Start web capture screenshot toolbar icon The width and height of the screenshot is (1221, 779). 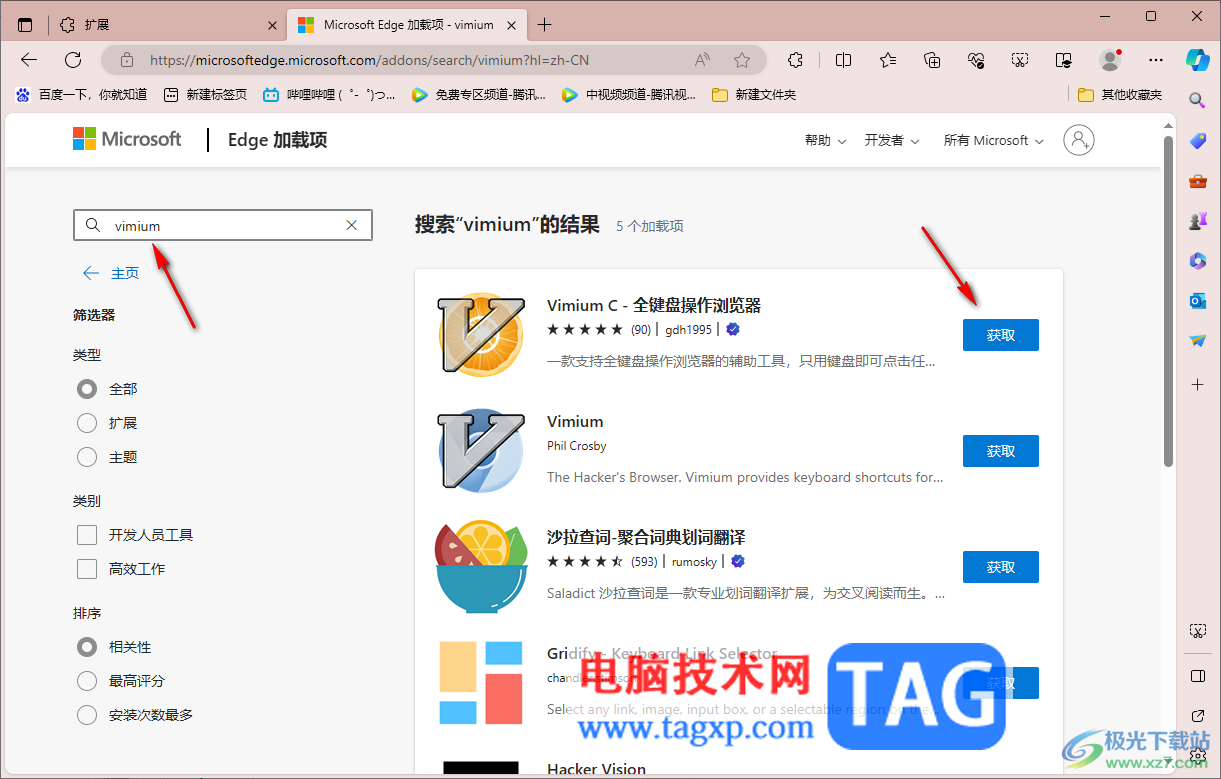pyautogui.click(x=1021, y=60)
